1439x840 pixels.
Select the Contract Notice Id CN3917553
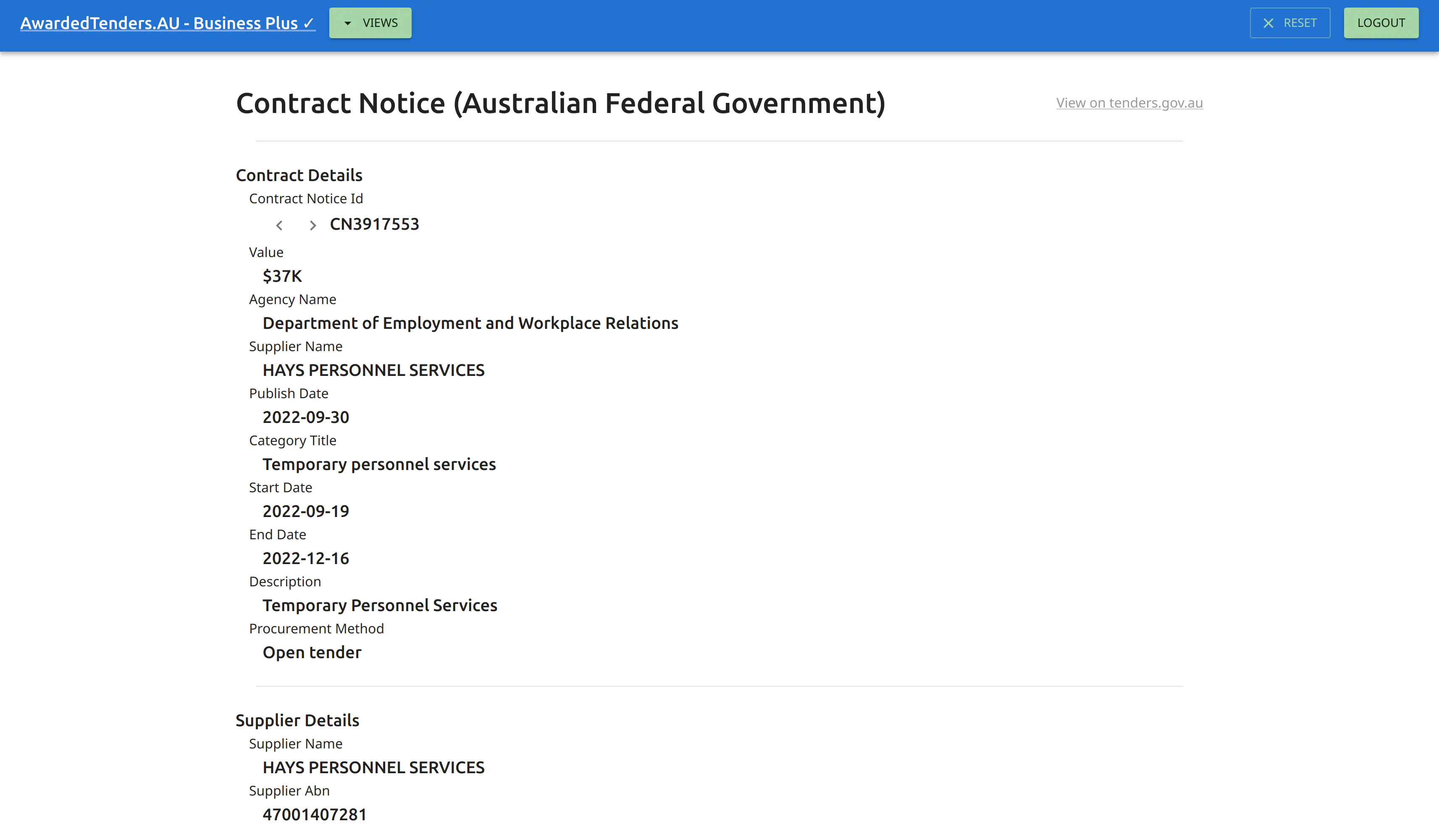[375, 224]
